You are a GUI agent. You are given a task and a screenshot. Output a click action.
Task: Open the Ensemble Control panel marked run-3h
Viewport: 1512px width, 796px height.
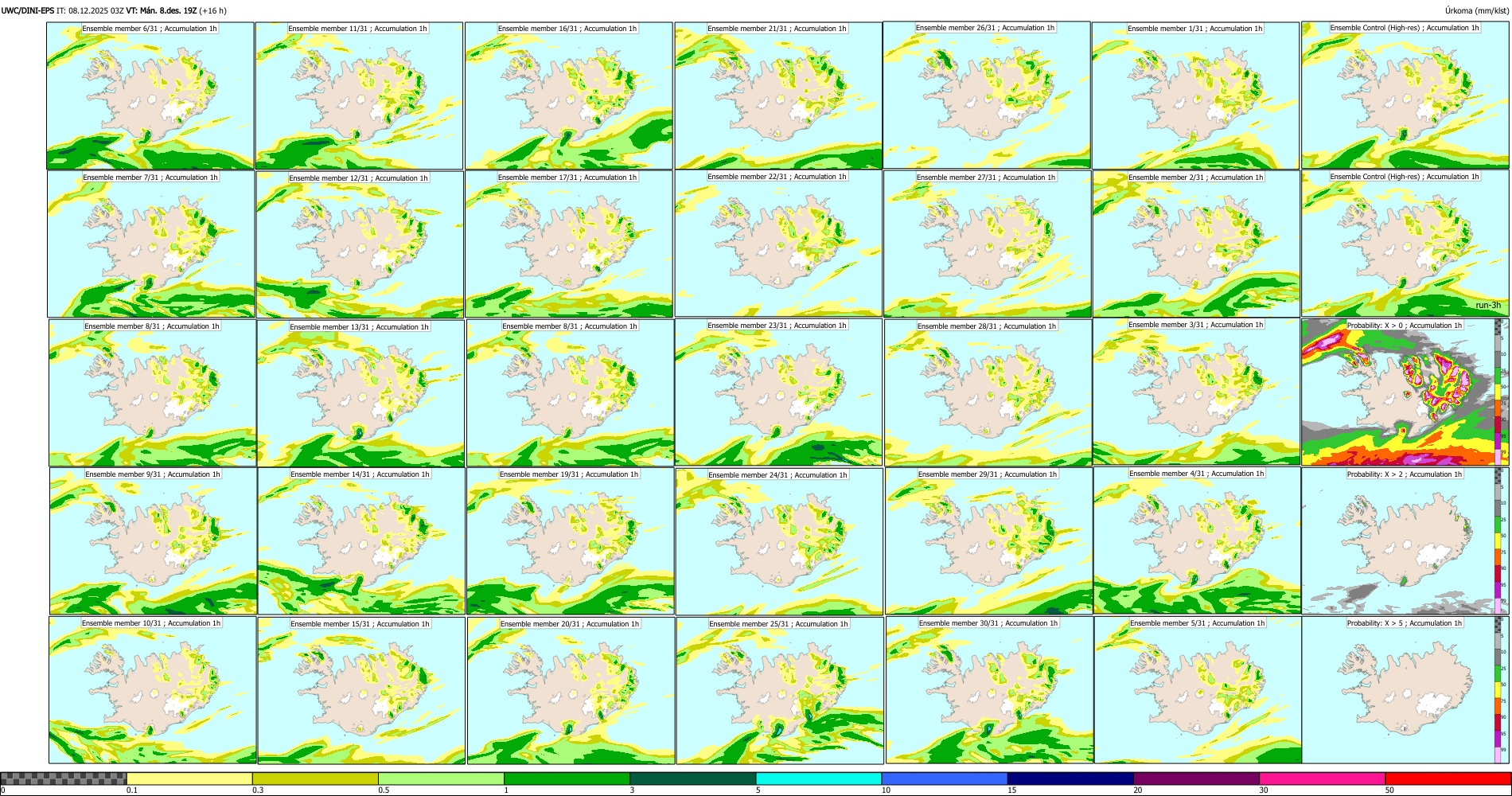point(1405,243)
